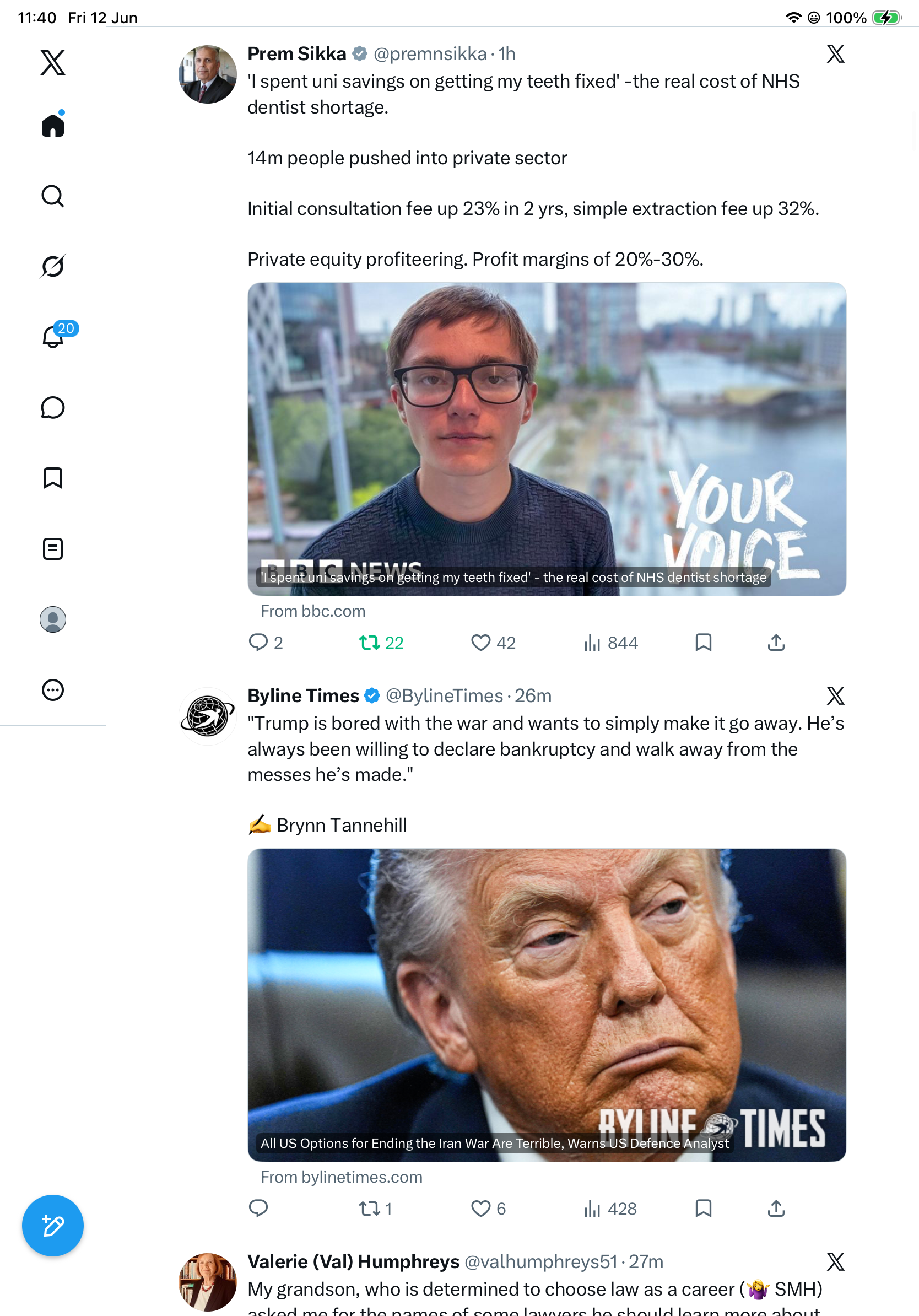The width and height of the screenshot is (919, 1316).
Task: Open Grok from the sidebar
Action: (53, 266)
